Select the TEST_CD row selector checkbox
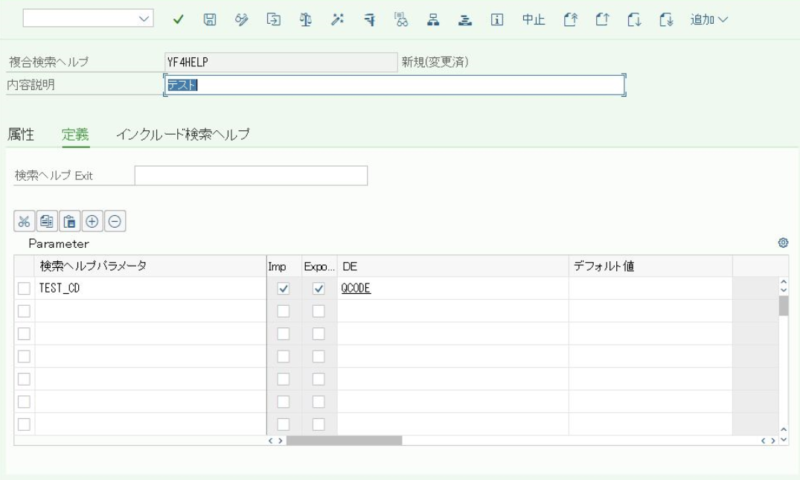The image size is (800, 480). pyautogui.click(x=24, y=288)
